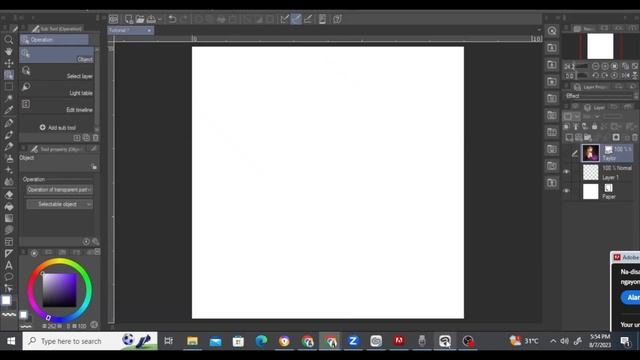The image size is (640, 360).
Task: Select the Operation sub tool group tab
Action: (54, 40)
